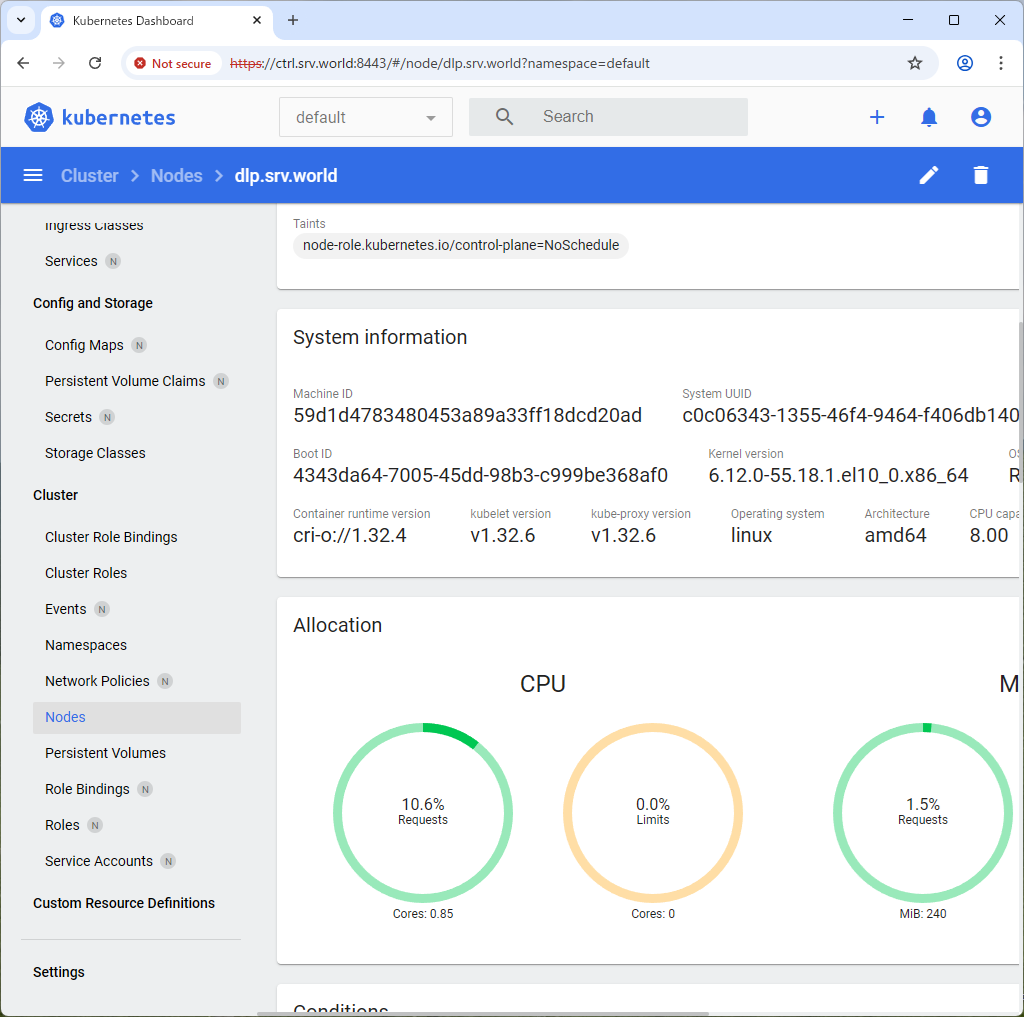Open Persistent Volumes
The height and width of the screenshot is (1017, 1024).
(x=105, y=753)
